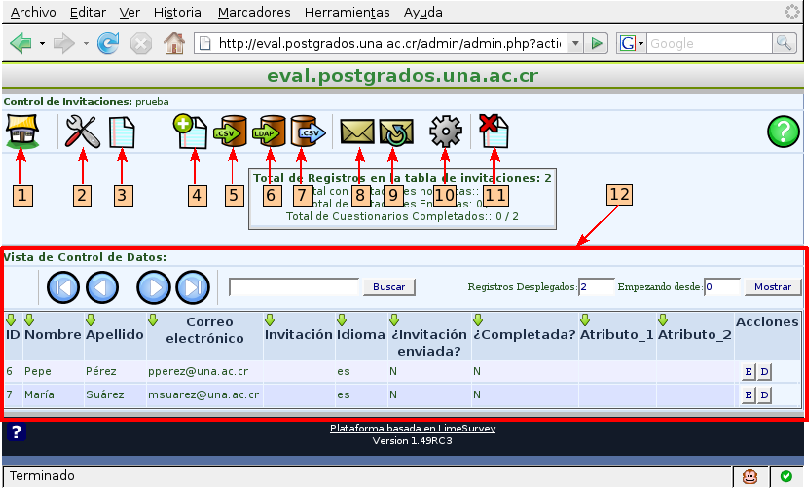Import invitations from LDAP icon
811x490 pixels.
pos(271,131)
